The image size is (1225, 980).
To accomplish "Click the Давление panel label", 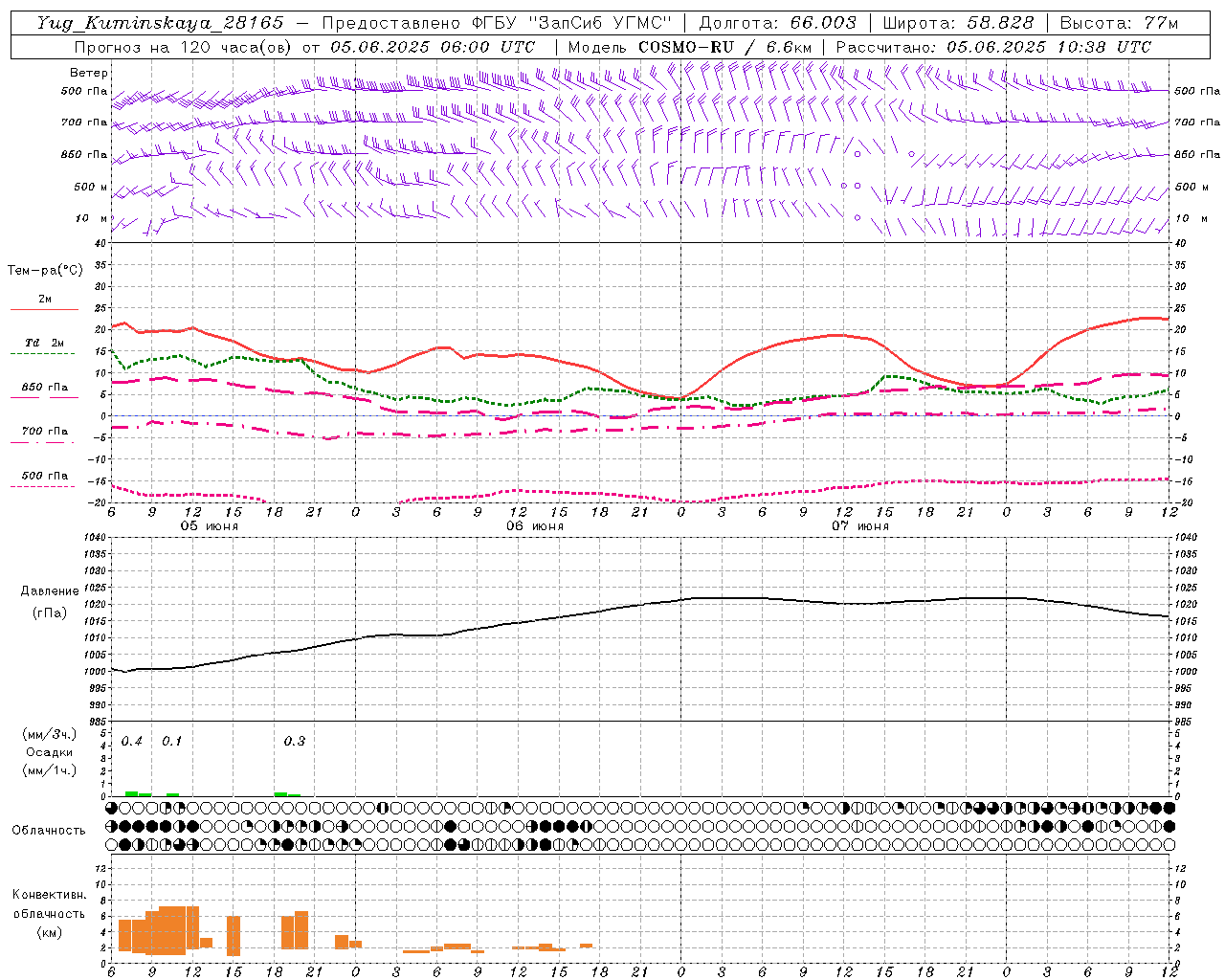I will tap(50, 591).
